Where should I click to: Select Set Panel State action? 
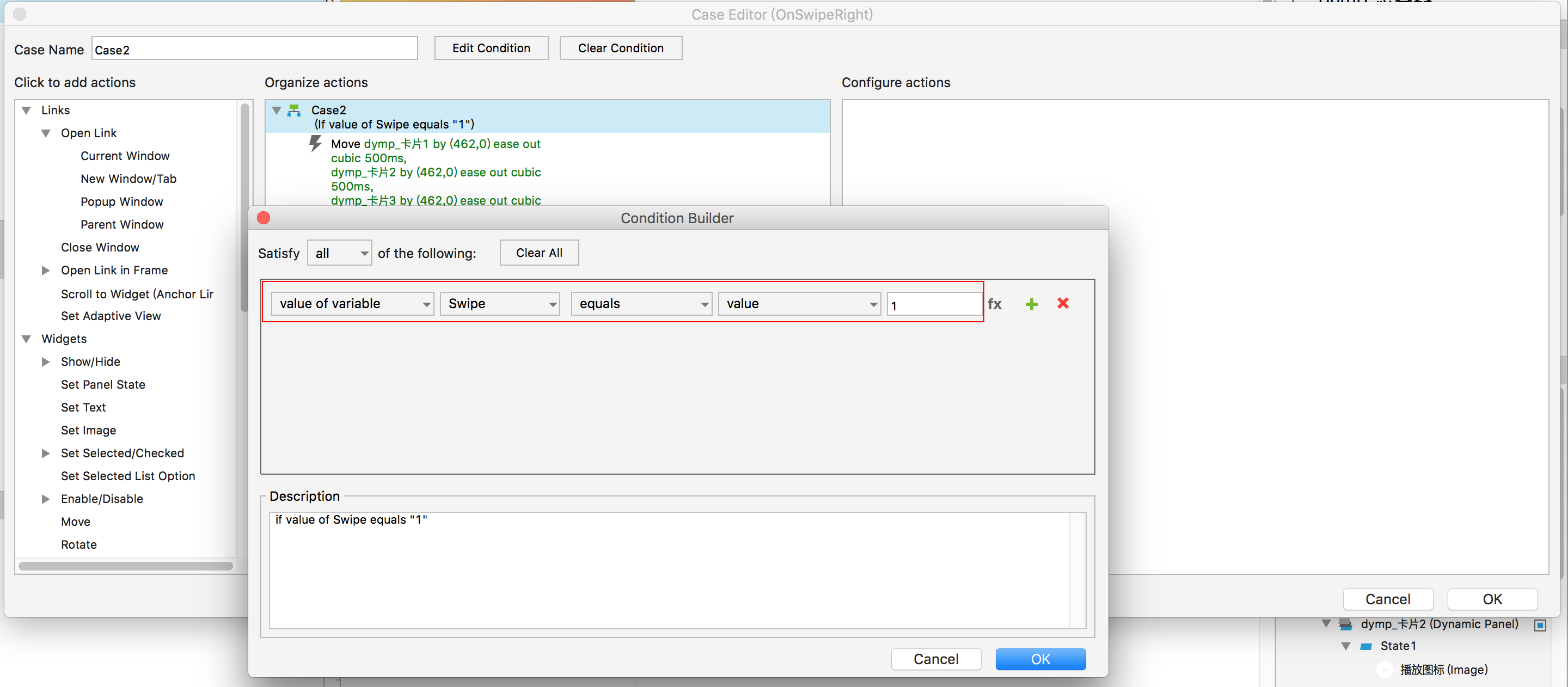[103, 384]
